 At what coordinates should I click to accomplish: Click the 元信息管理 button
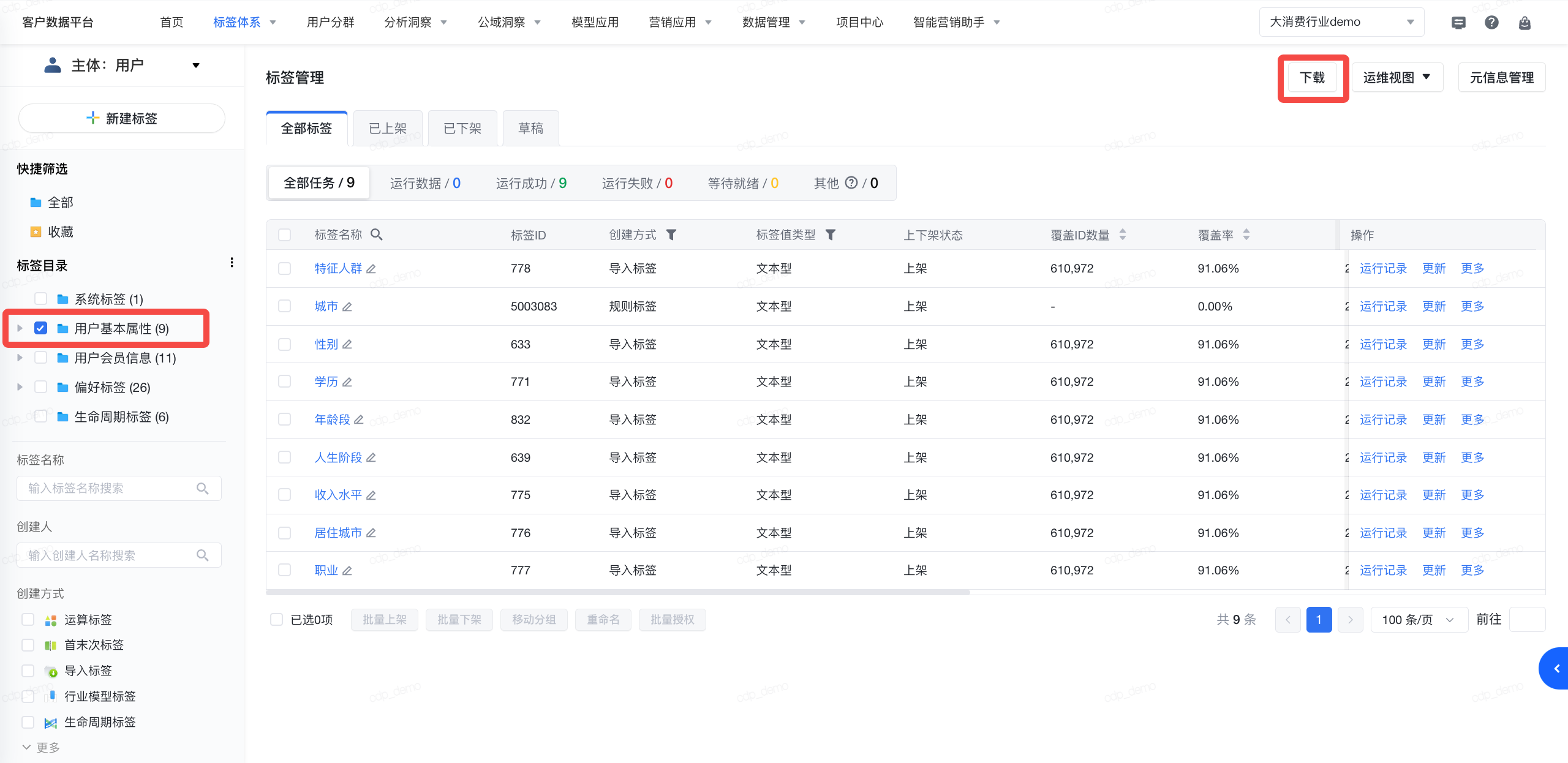[1502, 78]
